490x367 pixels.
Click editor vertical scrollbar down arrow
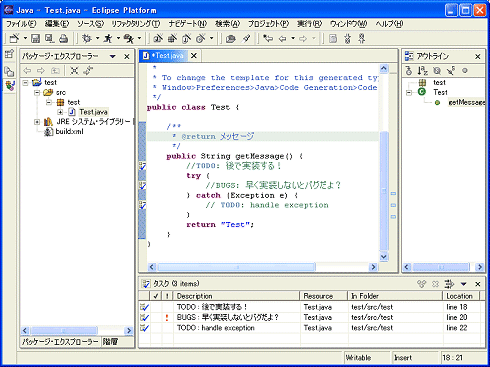[384, 257]
